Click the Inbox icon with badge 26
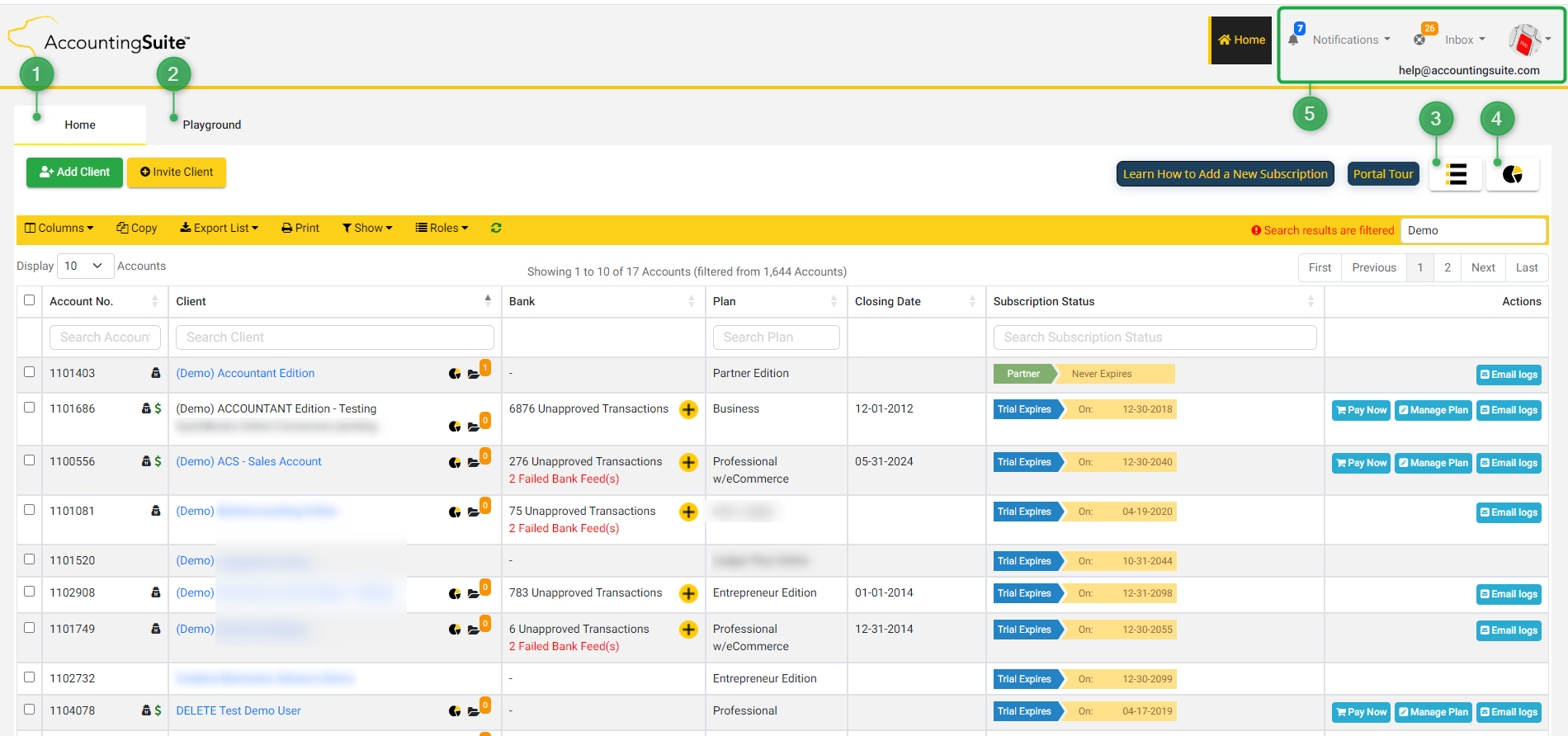1568x736 pixels. (1419, 40)
